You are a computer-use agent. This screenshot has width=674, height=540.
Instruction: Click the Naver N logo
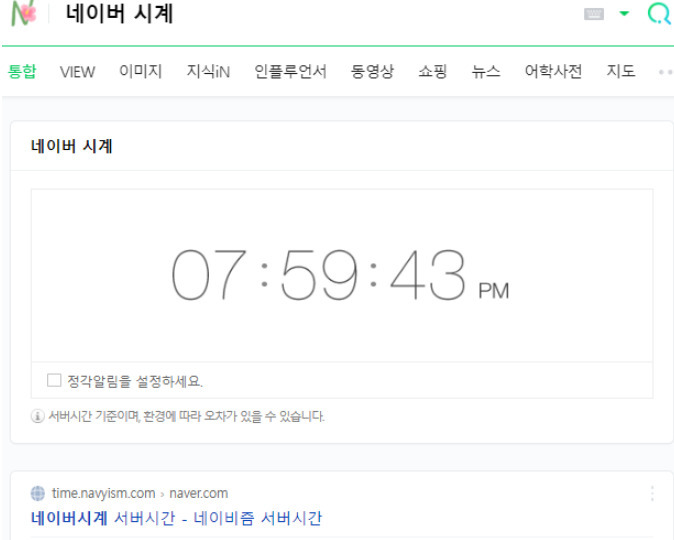coord(23,13)
